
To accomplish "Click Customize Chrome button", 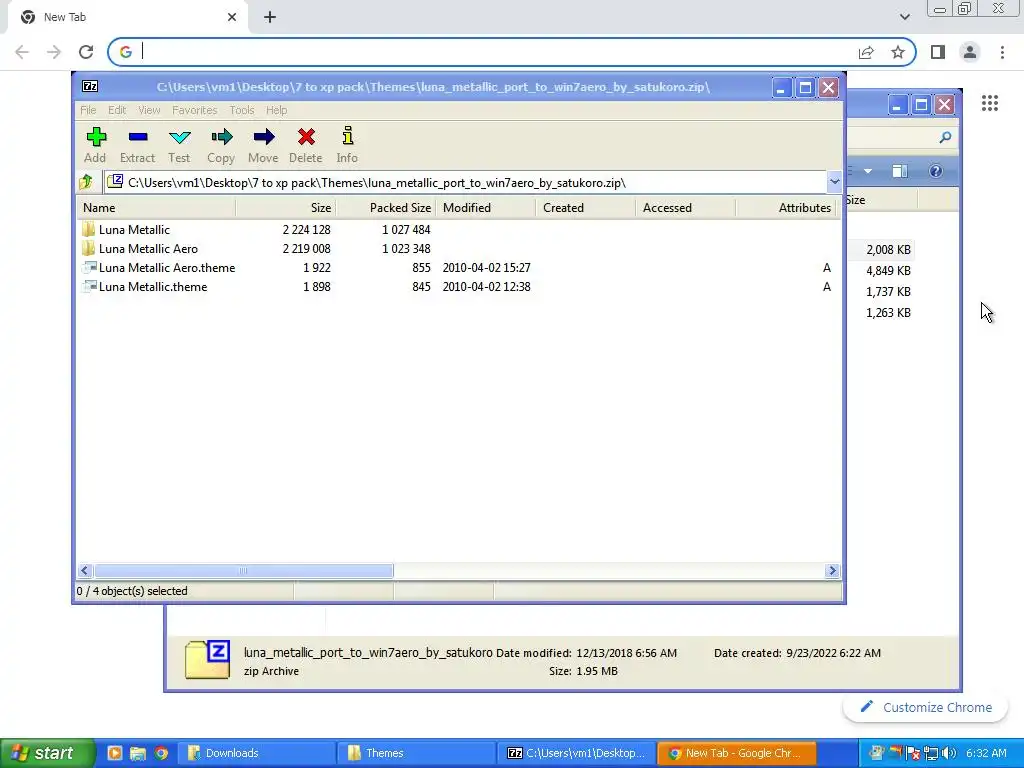I will tap(925, 707).
